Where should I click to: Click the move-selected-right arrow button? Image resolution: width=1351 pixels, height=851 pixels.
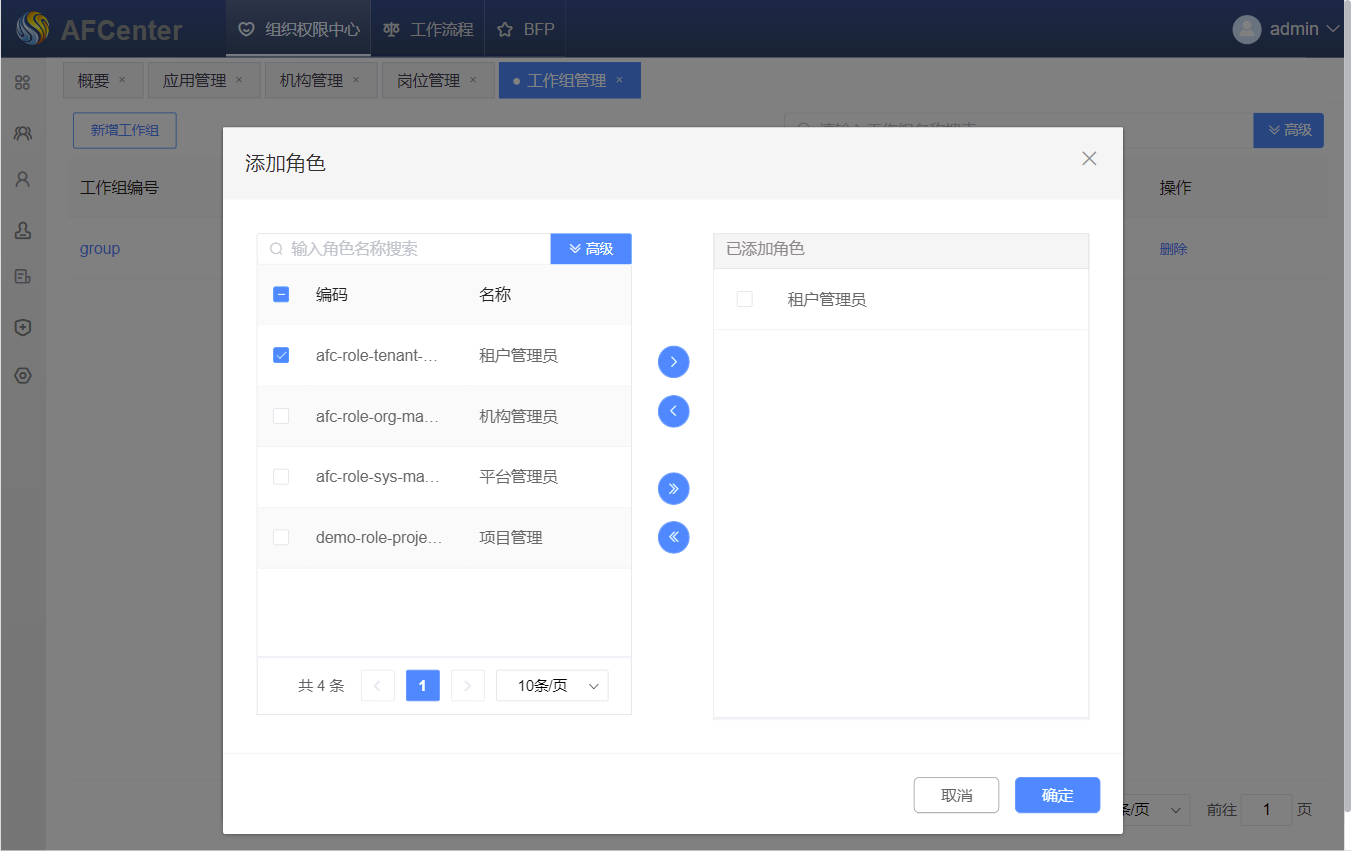click(673, 362)
